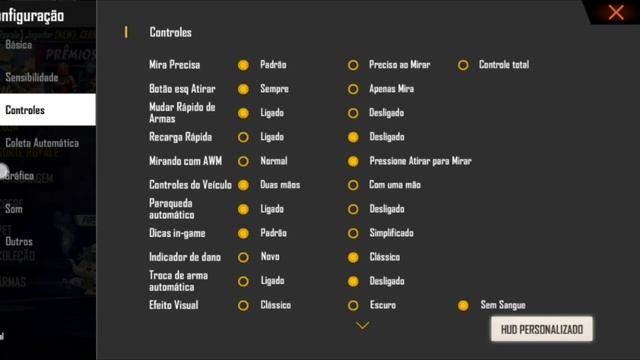This screenshot has height=360, width=640.
Task: Choose Preciso ao Mirar for Mira Precisa
Action: coord(353,65)
